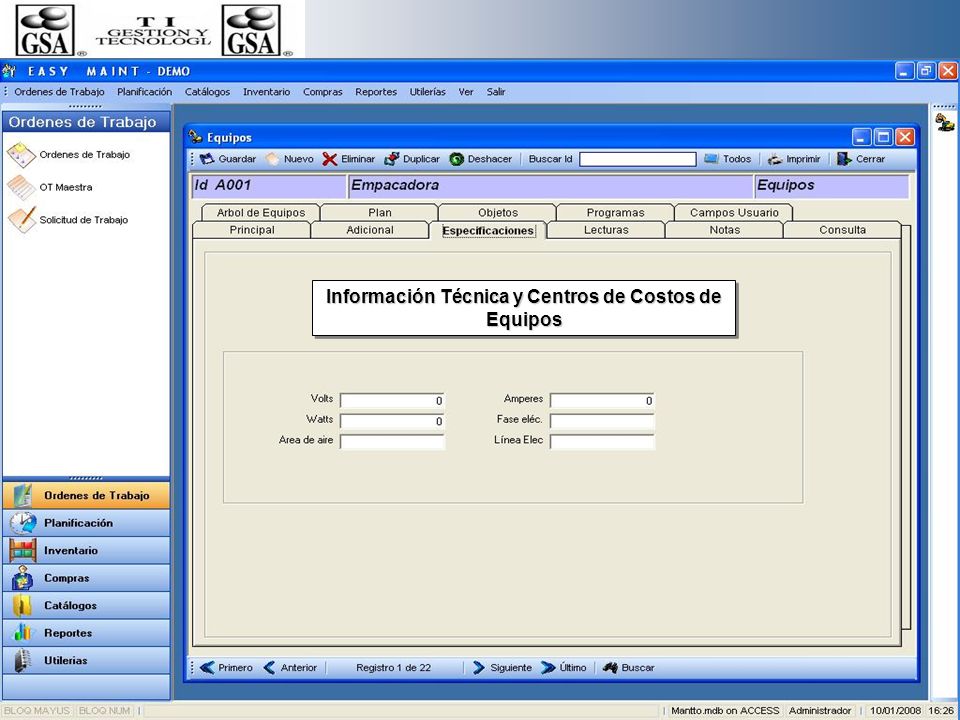The height and width of the screenshot is (720, 960).
Task: Click Mantto.mdb on ACCESS status entry
Action: [x=725, y=711]
